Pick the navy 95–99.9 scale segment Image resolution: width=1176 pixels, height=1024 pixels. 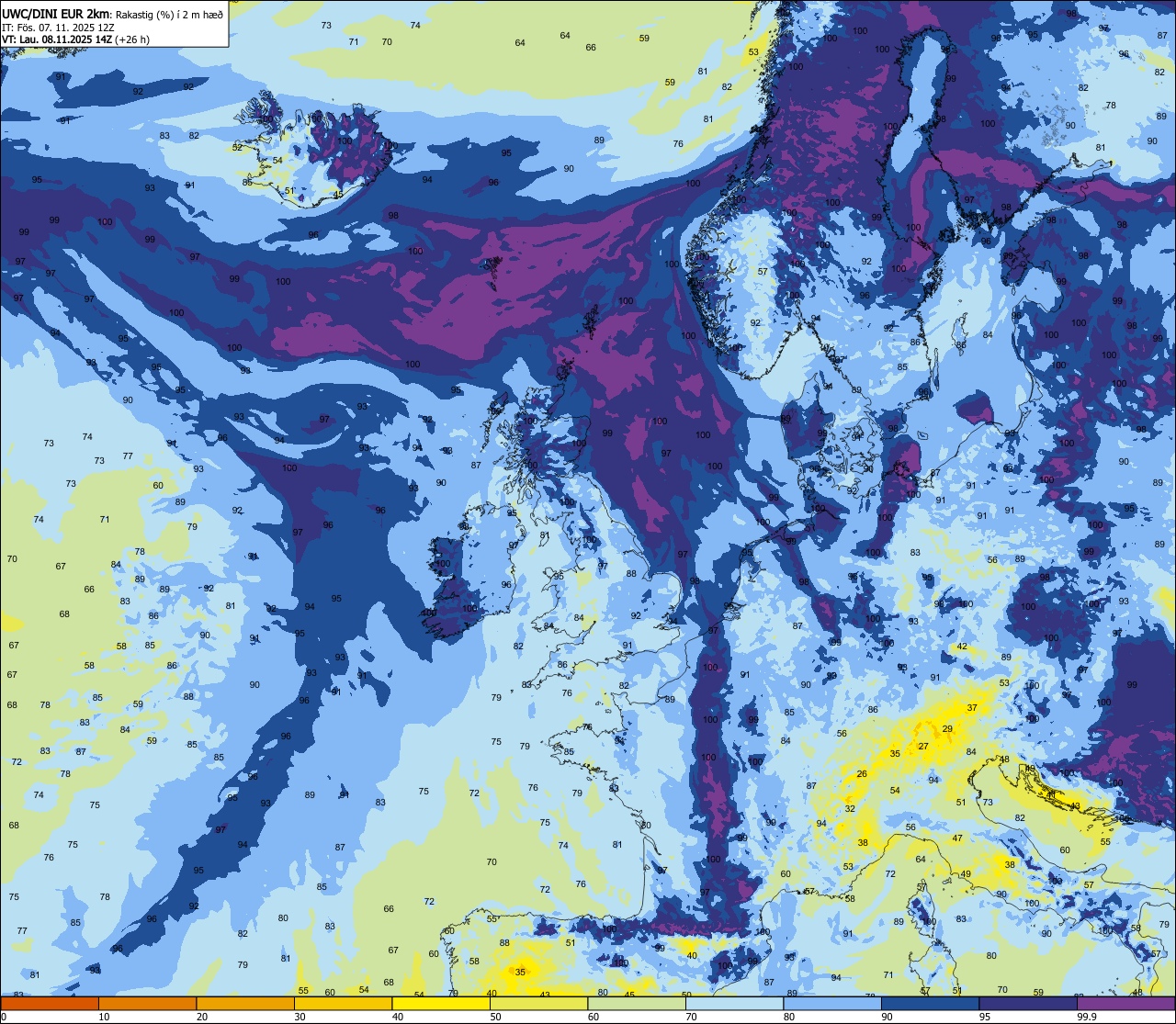[1028, 1003]
